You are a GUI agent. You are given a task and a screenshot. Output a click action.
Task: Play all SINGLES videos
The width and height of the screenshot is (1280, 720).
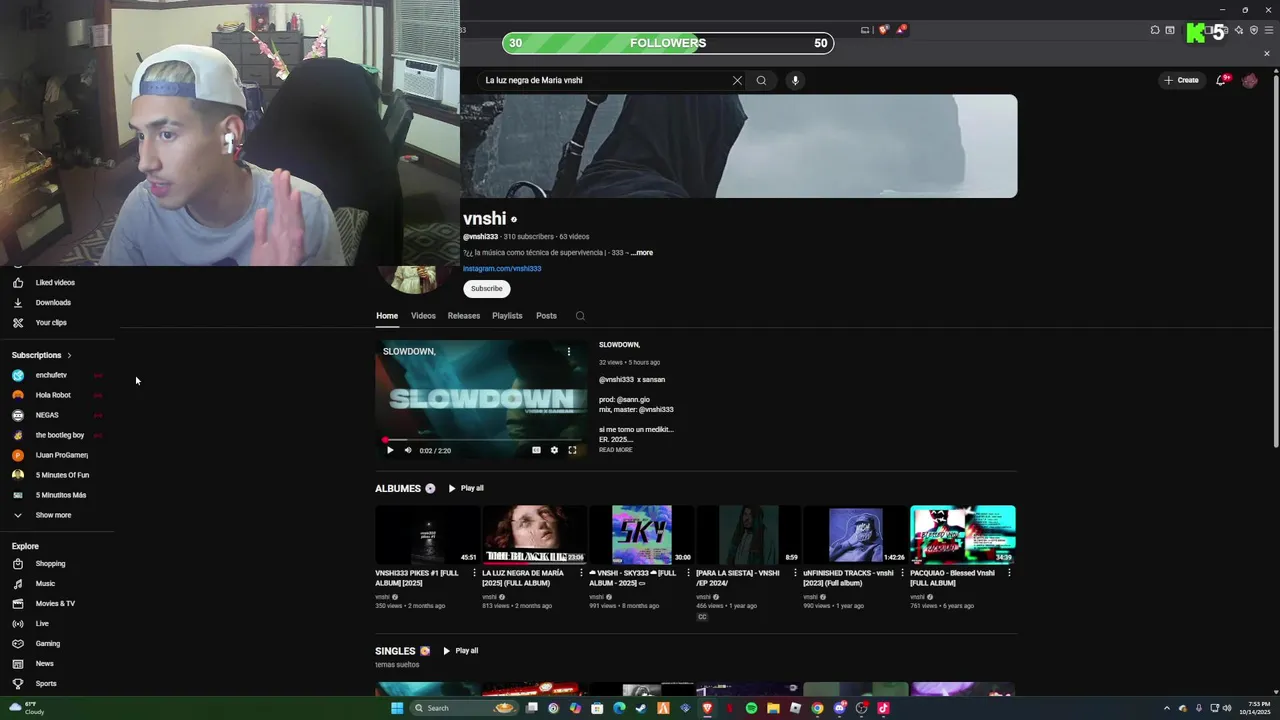(461, 651)
